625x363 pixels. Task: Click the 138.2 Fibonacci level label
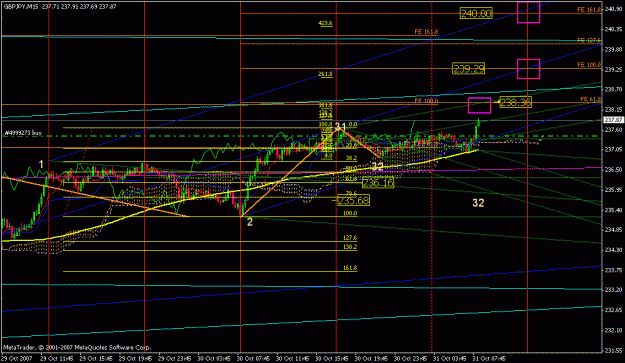pos(350,247)
